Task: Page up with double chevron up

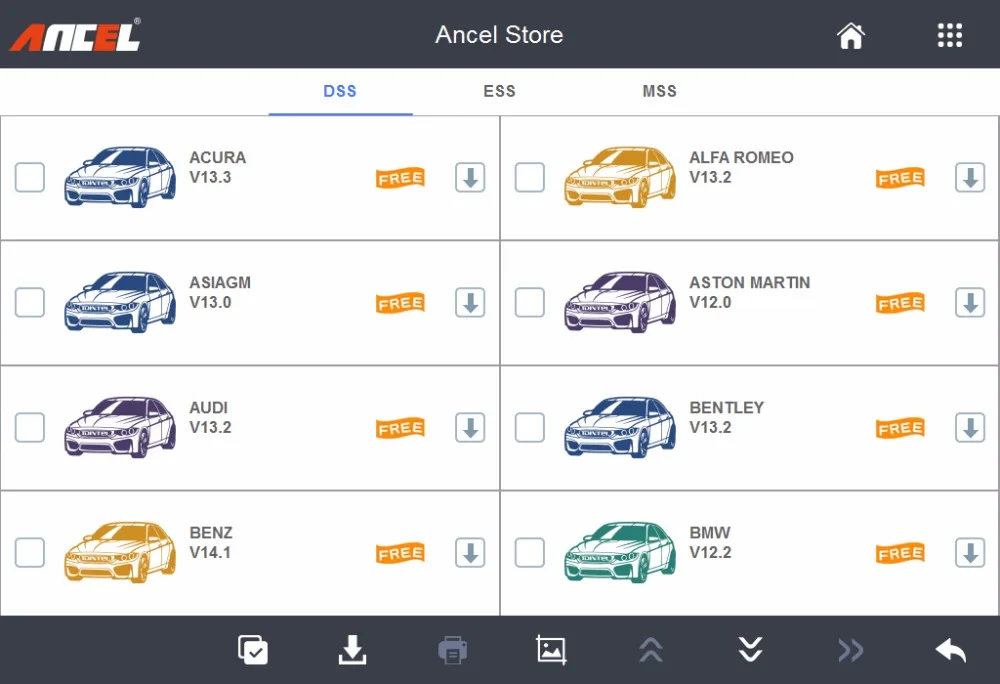Action: [x=651, y=650]
